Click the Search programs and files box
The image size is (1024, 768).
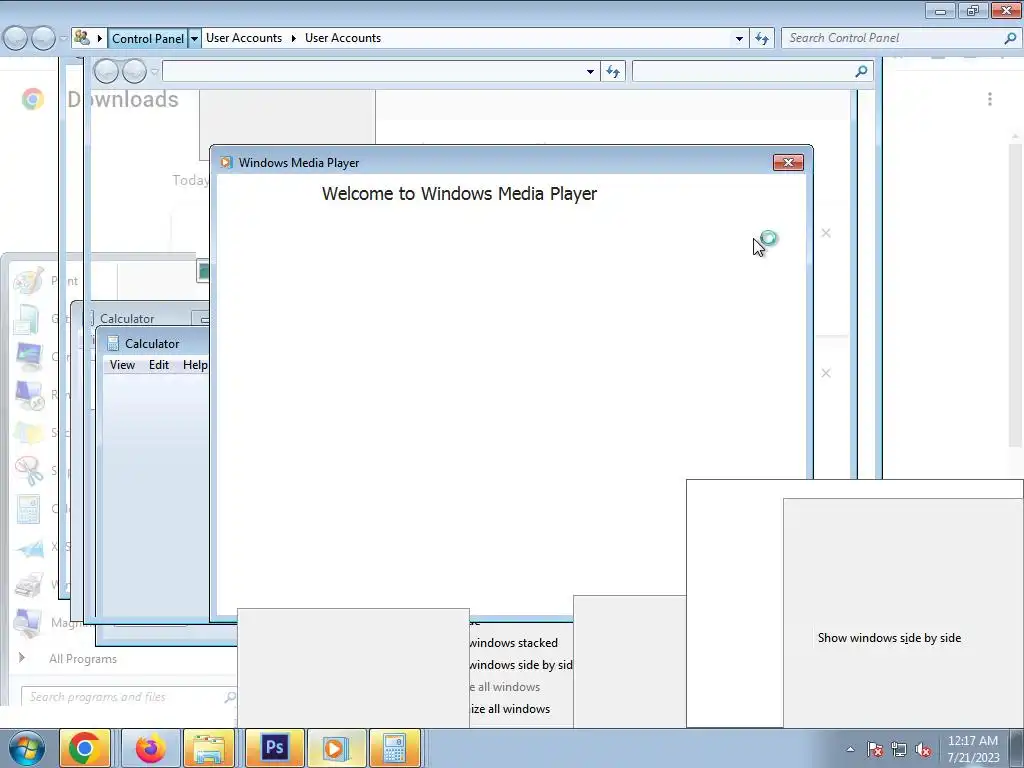129,697
